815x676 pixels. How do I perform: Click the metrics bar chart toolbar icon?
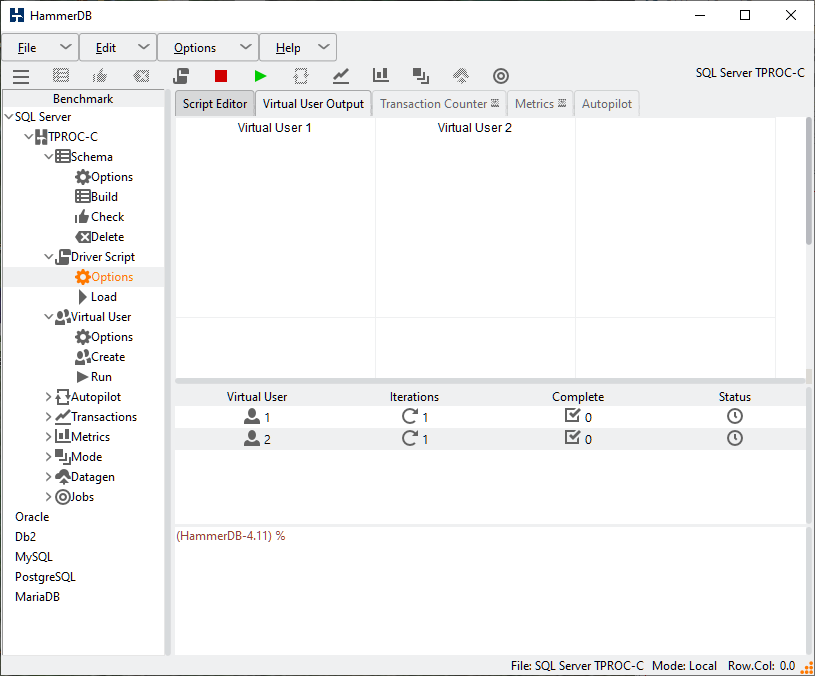pos(380,75)
